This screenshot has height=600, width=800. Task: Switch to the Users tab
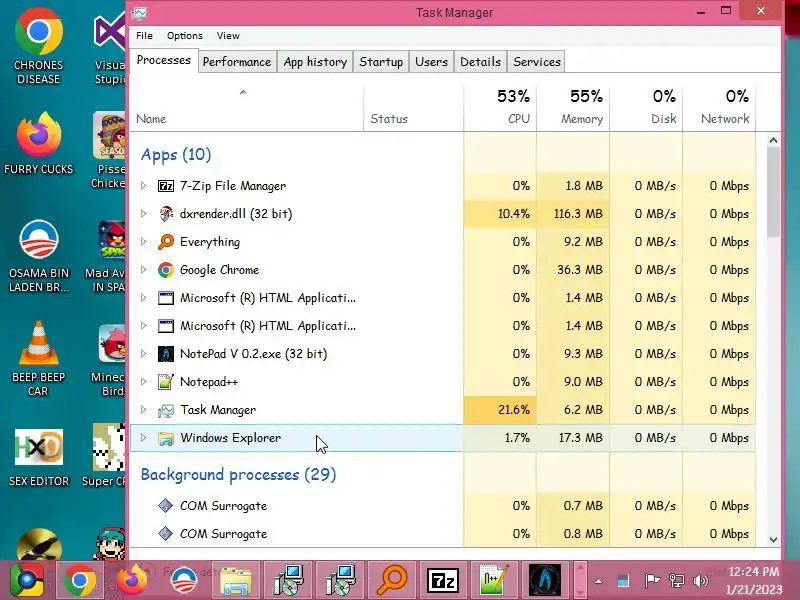[431, 62]
